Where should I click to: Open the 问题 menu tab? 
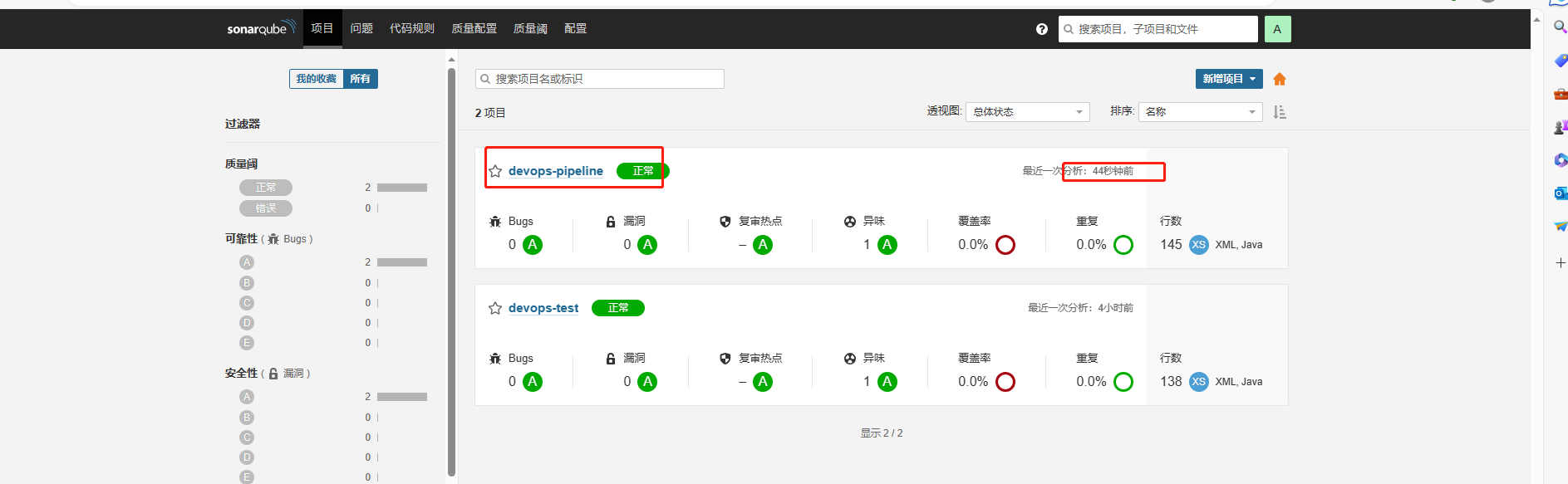[361, 28]
